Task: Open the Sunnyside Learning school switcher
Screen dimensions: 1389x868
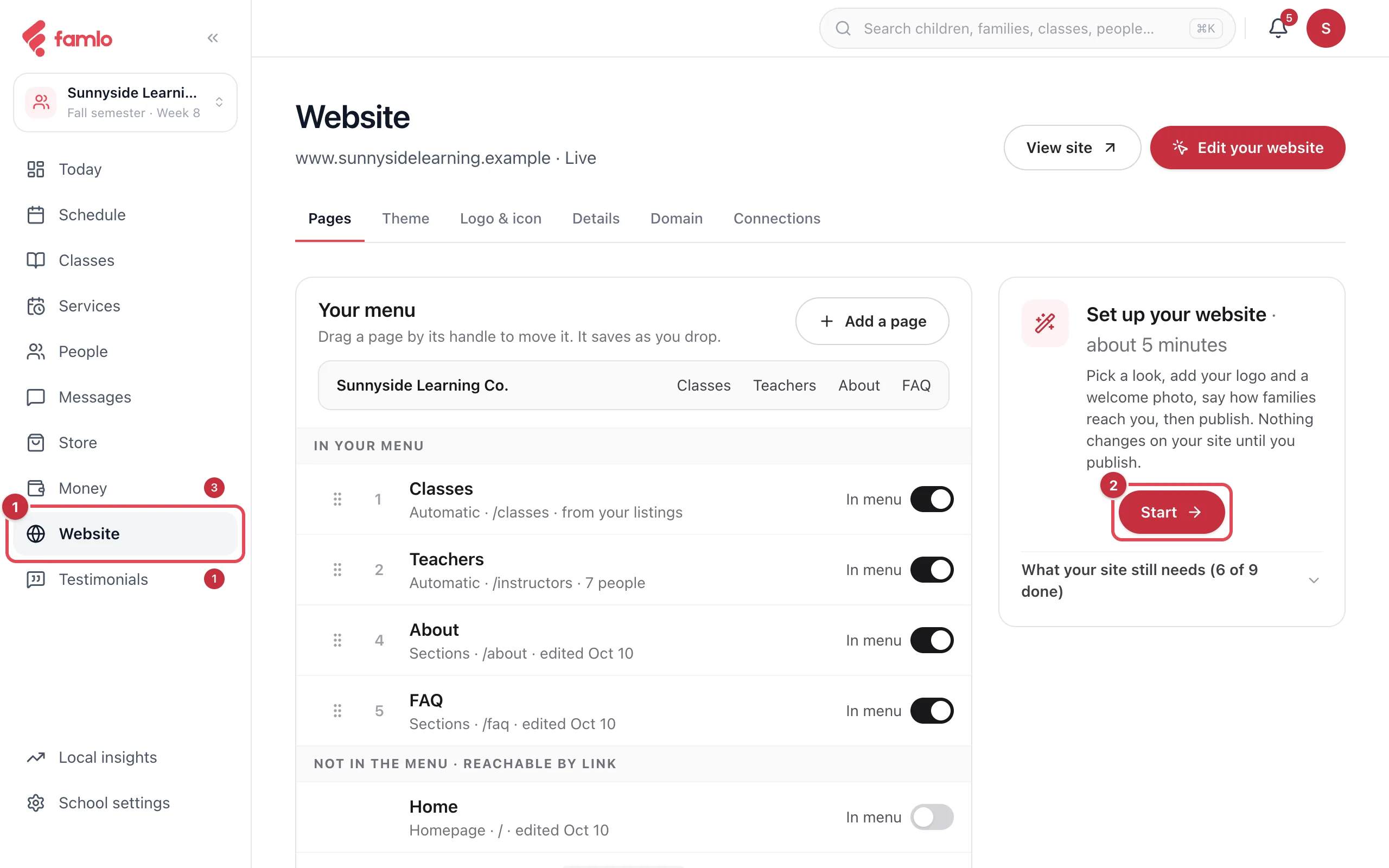Action: pyautogui.click(x=125, y=102)
